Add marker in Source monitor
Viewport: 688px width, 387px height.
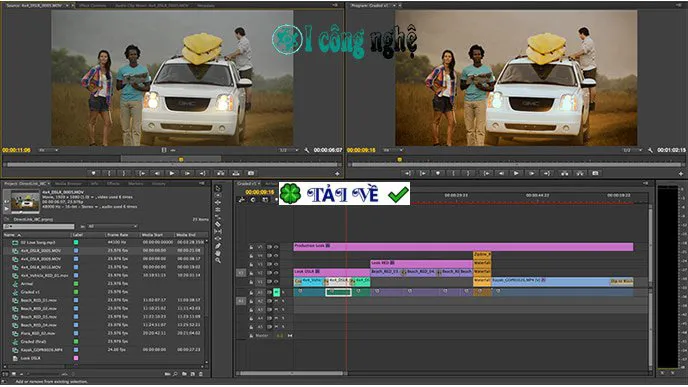click(x=93, y=173)
